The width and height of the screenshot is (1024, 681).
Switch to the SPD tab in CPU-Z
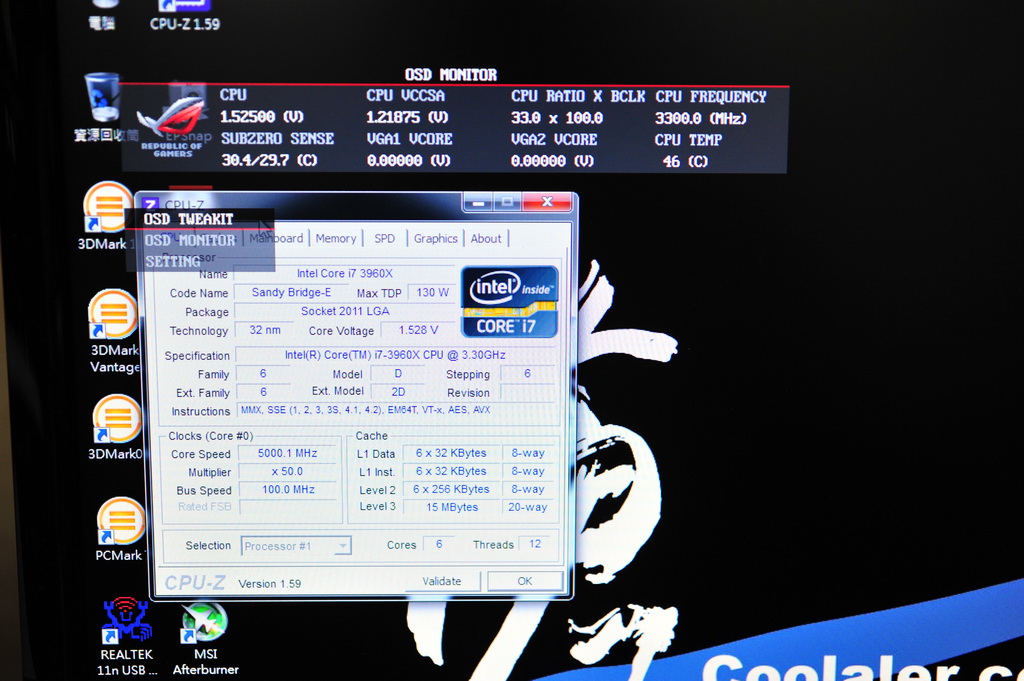(x=384, y=238)
